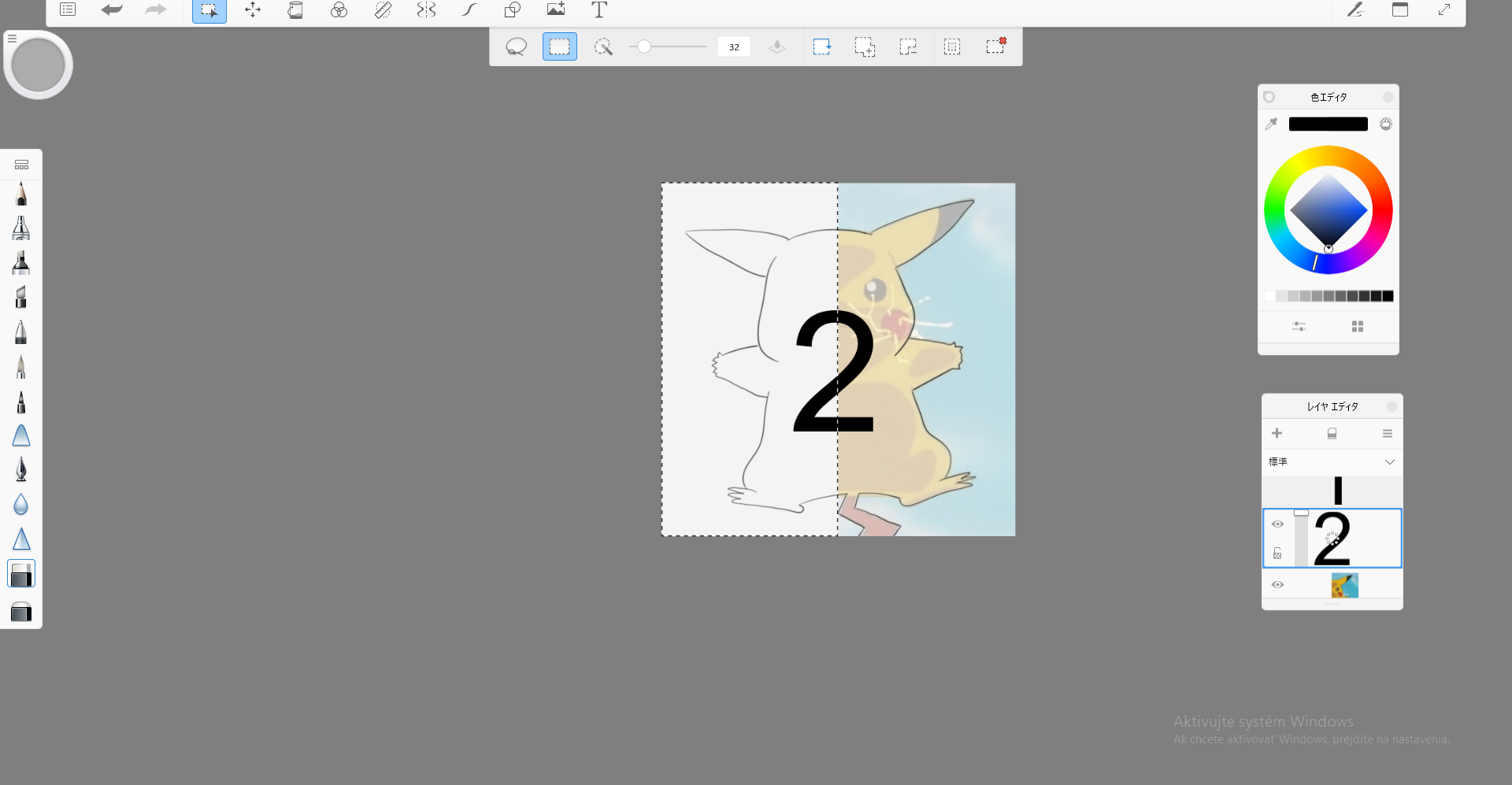The image size is (1512, 785).
Task: Select the ballpoint pen brush
Action: (21, 331)
